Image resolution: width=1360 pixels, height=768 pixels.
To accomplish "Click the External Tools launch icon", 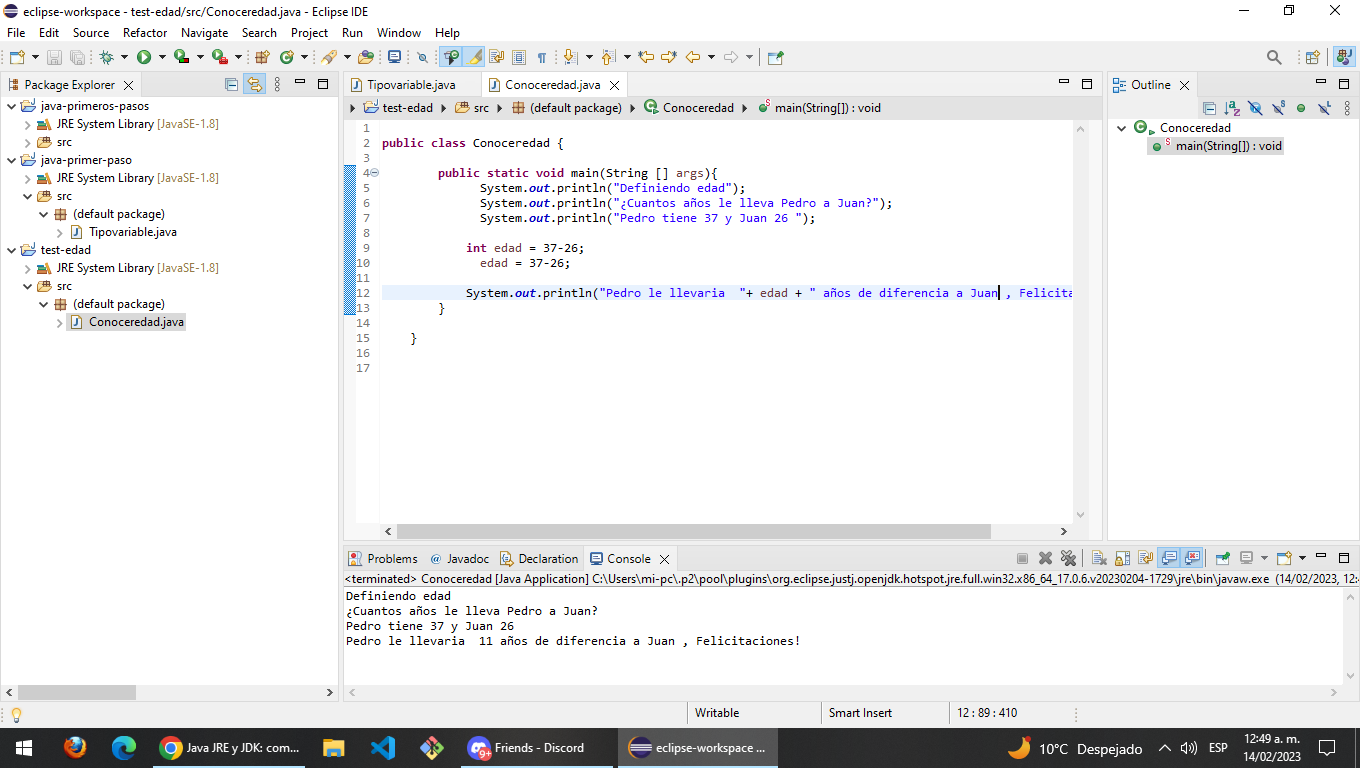I will [219, 57].
